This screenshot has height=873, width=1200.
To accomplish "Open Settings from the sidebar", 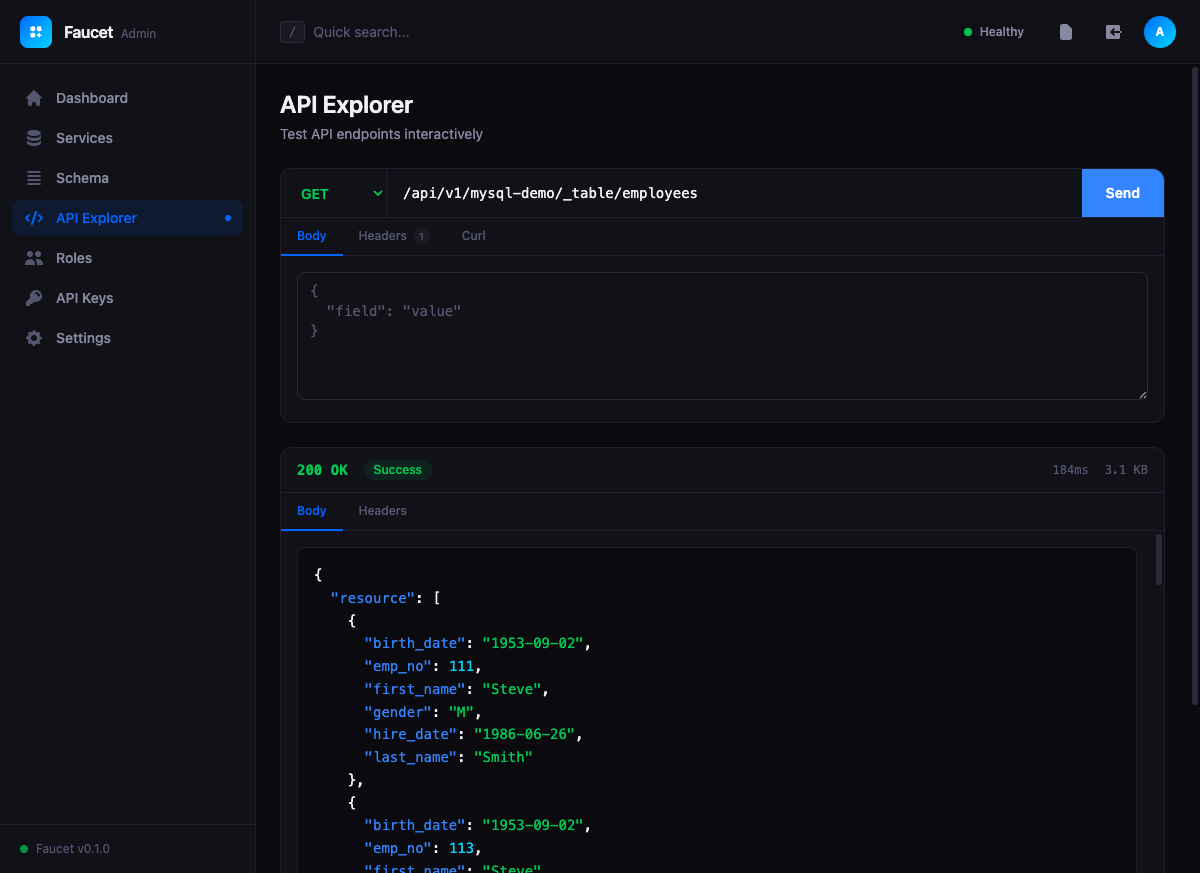I will [127, 338].
